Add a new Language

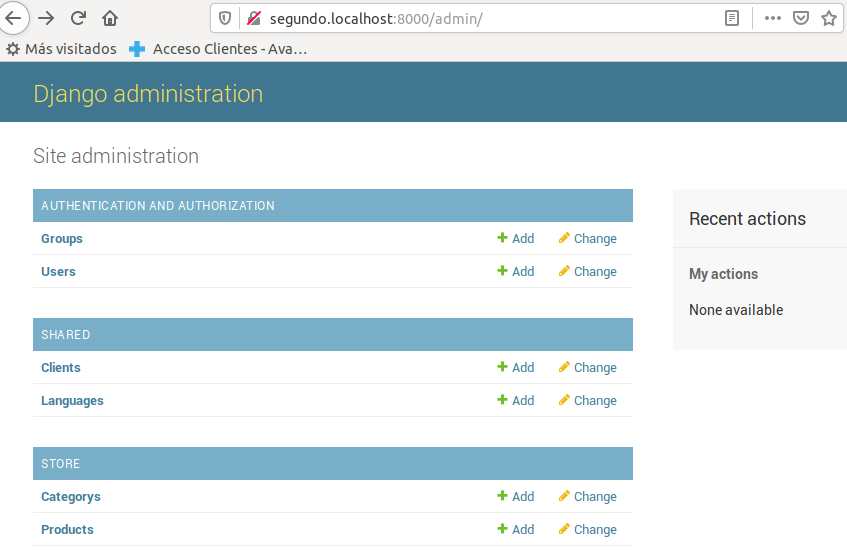click(x=516, y=401)
